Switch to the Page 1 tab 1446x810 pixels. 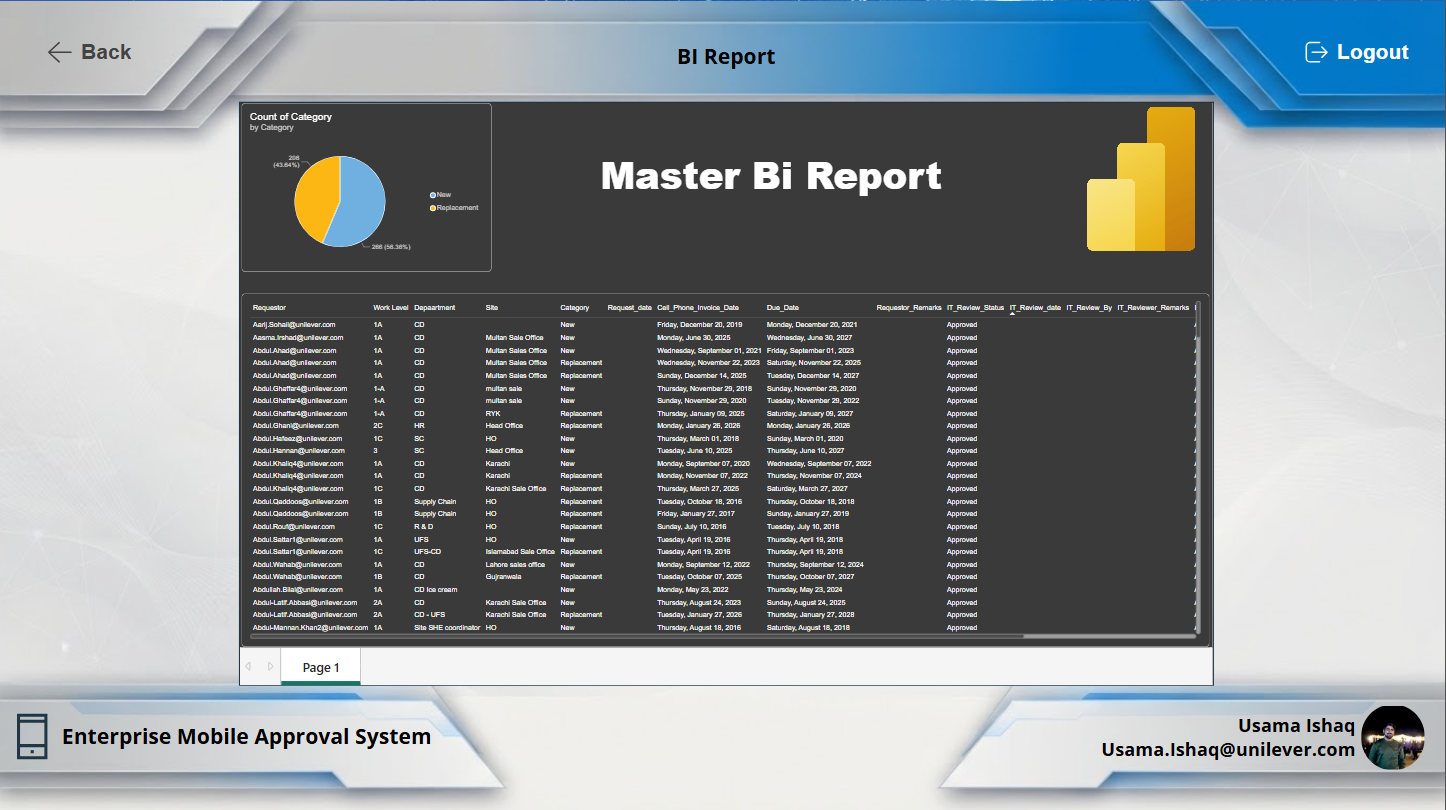coord(321,667)
